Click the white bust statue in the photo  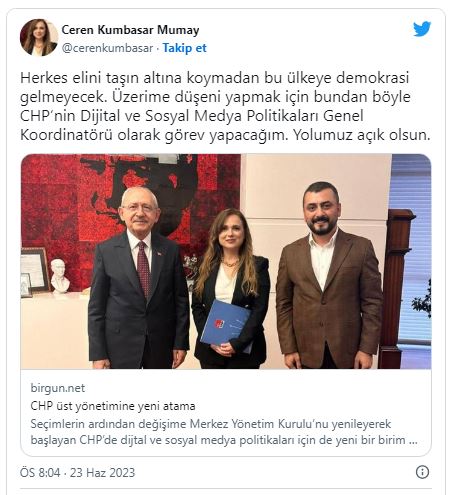60,276
